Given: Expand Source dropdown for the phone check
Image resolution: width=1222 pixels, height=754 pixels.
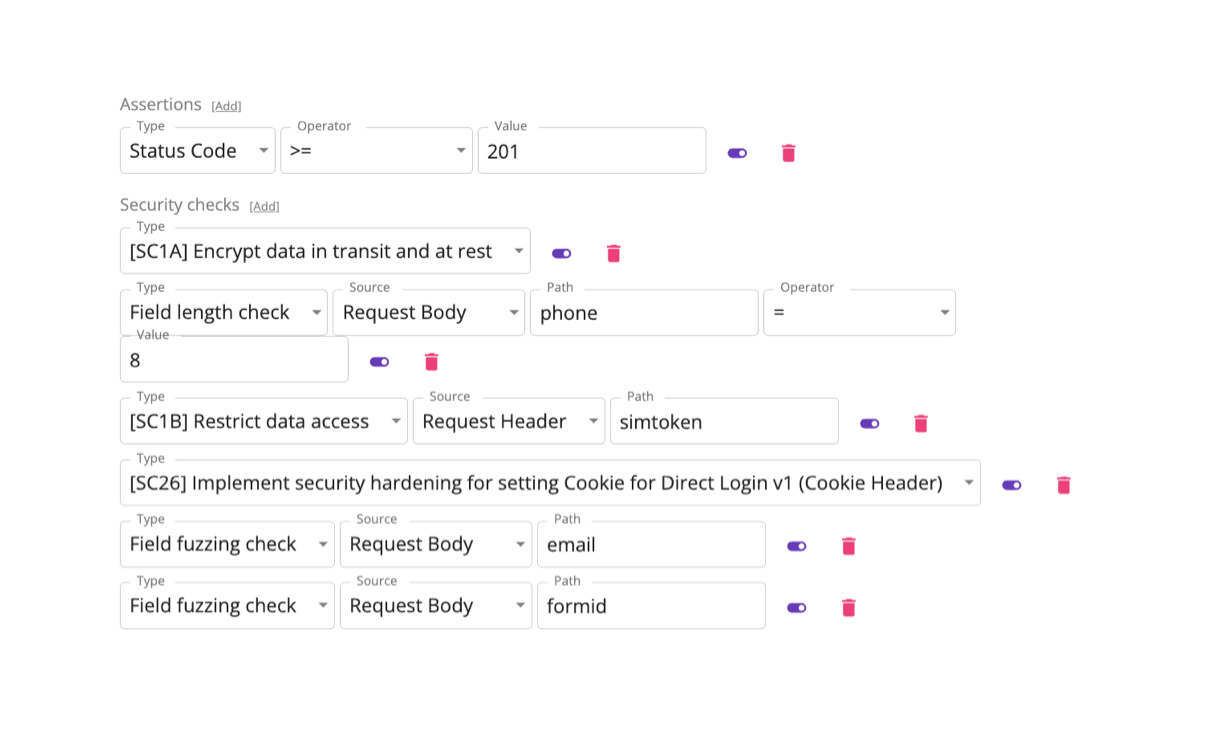Looking at the screenshot, I should coord(428,313).
